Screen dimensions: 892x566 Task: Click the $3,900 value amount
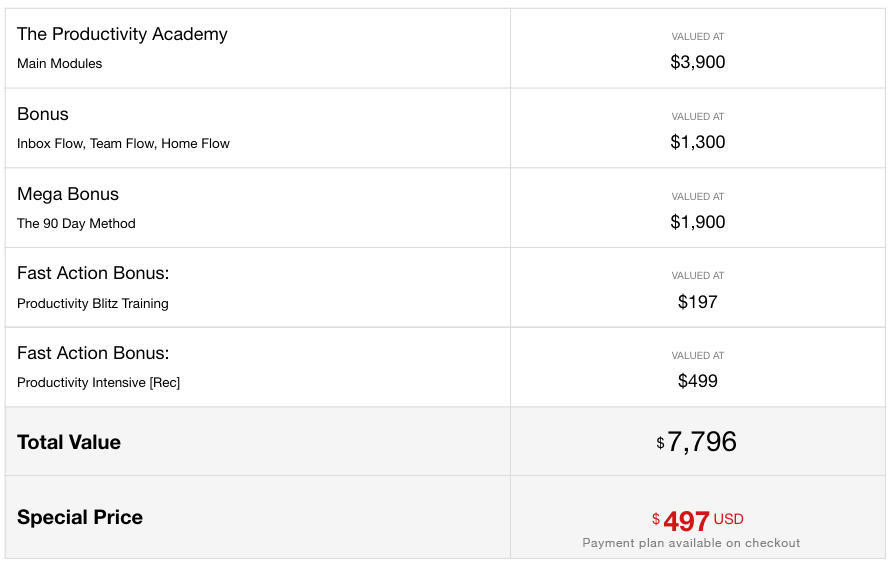coord(697,62)
